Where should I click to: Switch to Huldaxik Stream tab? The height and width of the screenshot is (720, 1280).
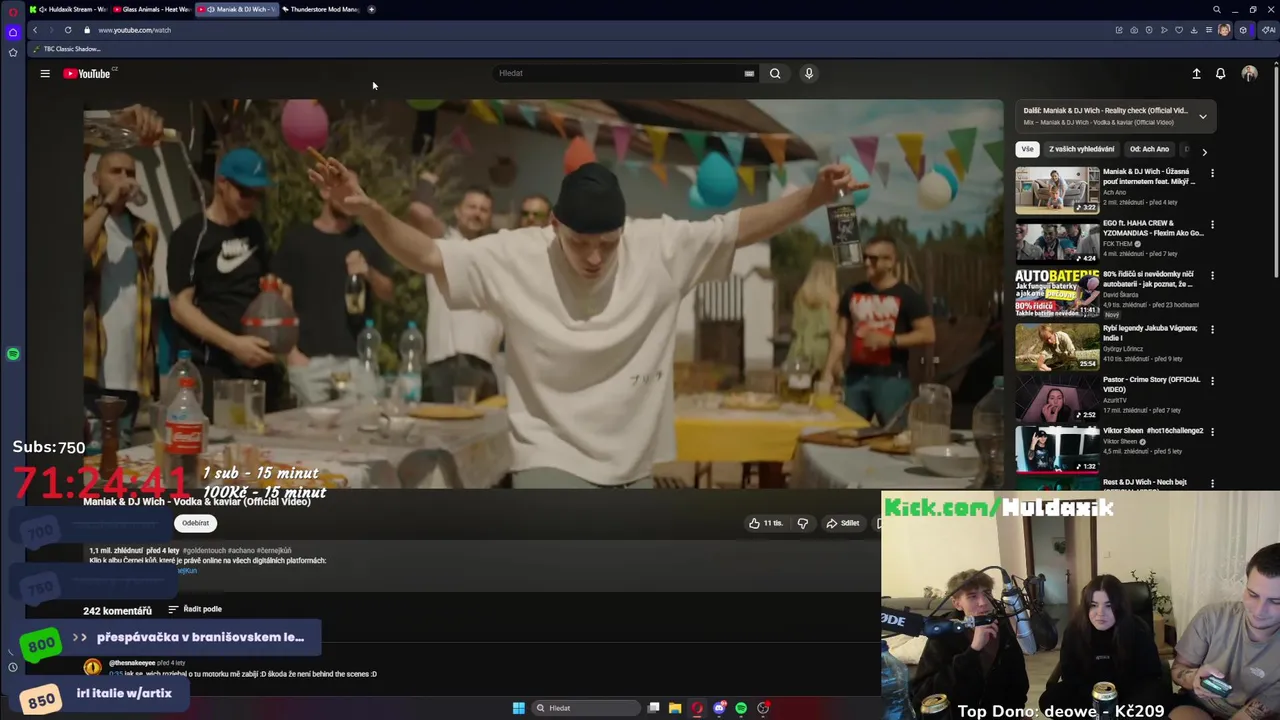tap(67, 9)
